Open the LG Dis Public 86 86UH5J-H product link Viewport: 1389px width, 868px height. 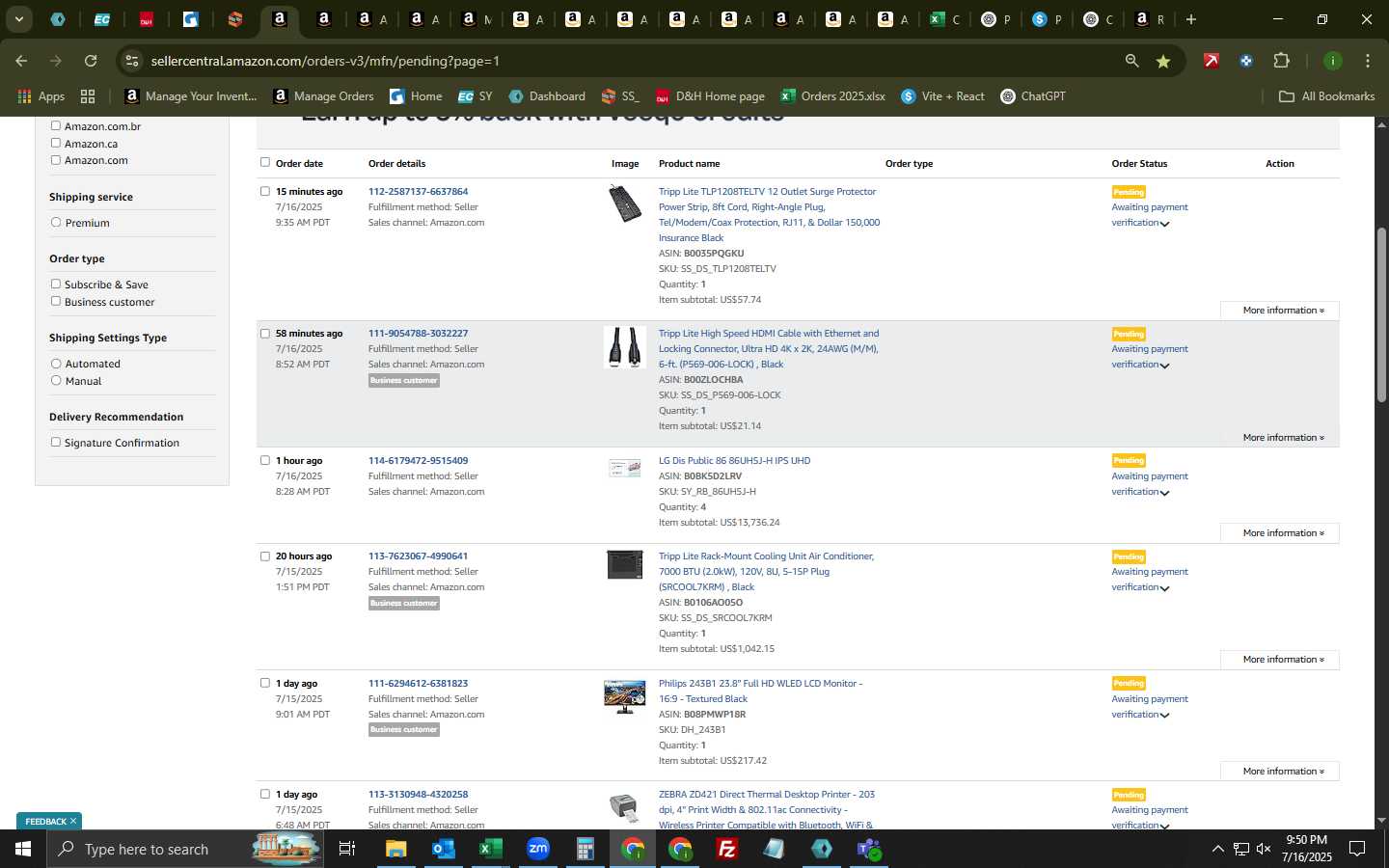pos(734,460)
